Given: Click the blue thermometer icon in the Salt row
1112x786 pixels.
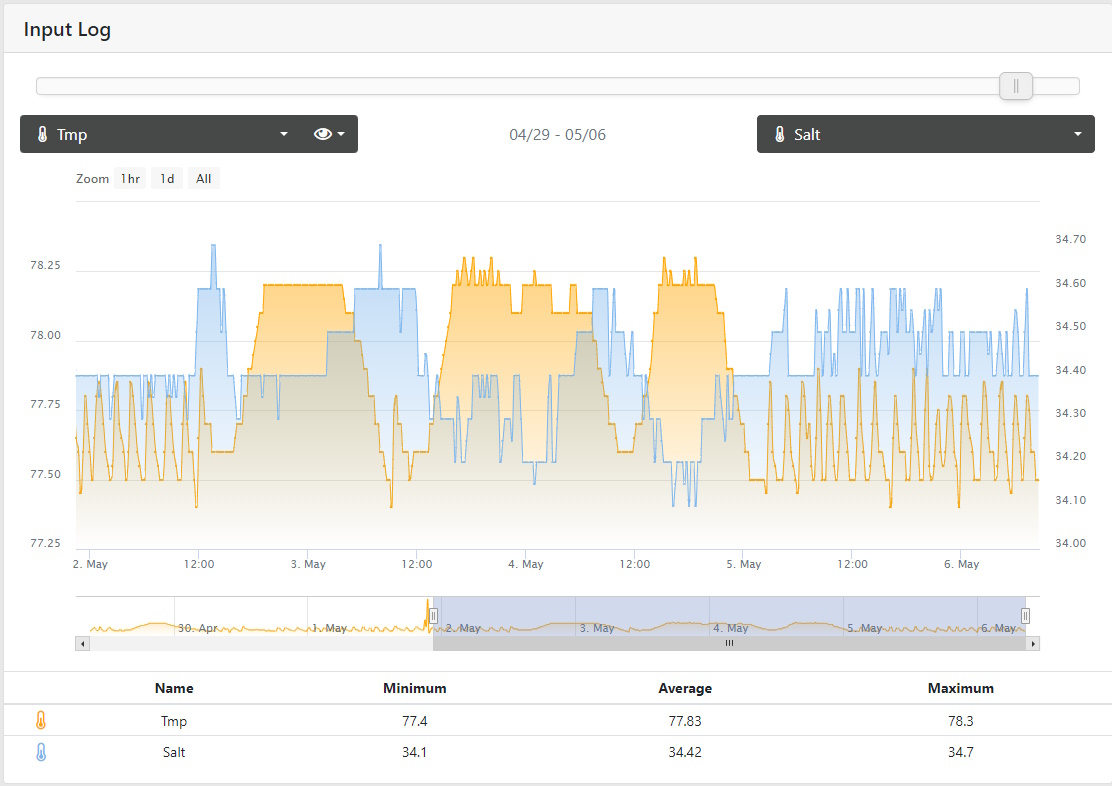Looking at the screenshot, I should [41, 752].
